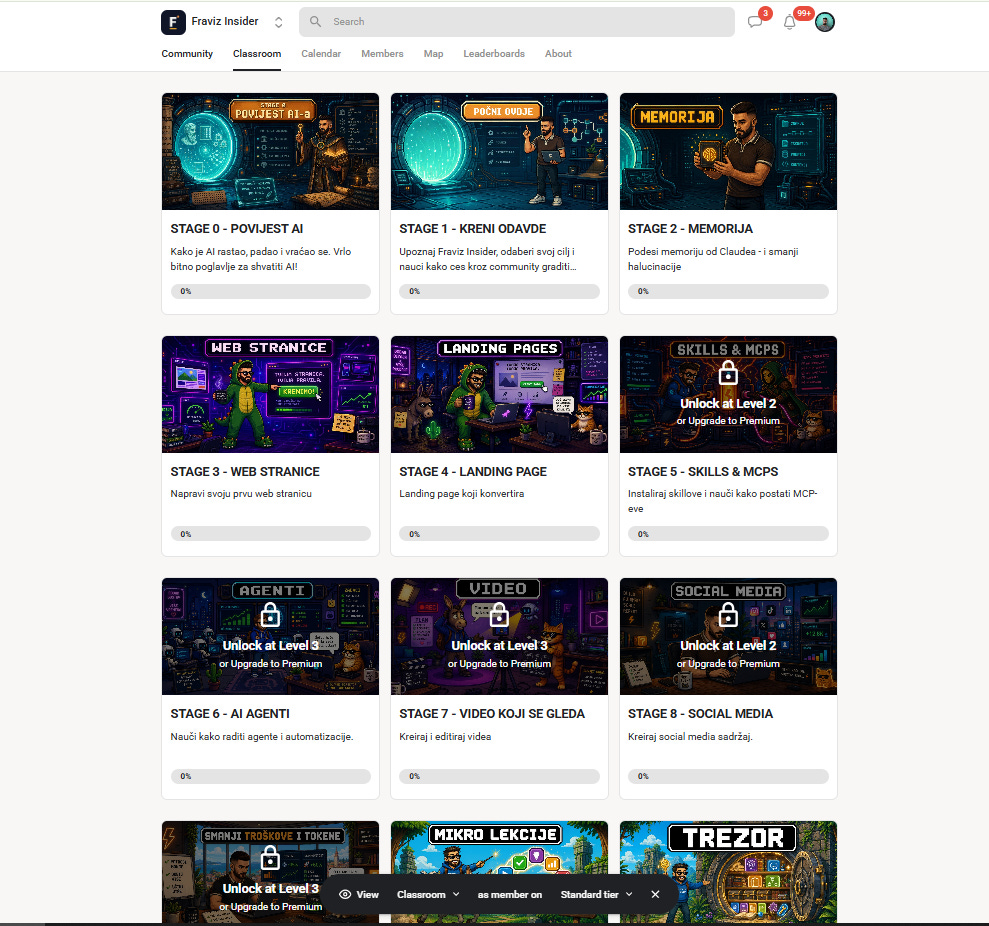This screenshot has width=989, height=926.
Task: Open STAGE 0 - POVIJEST AI course title
Action: click(237, 228)
